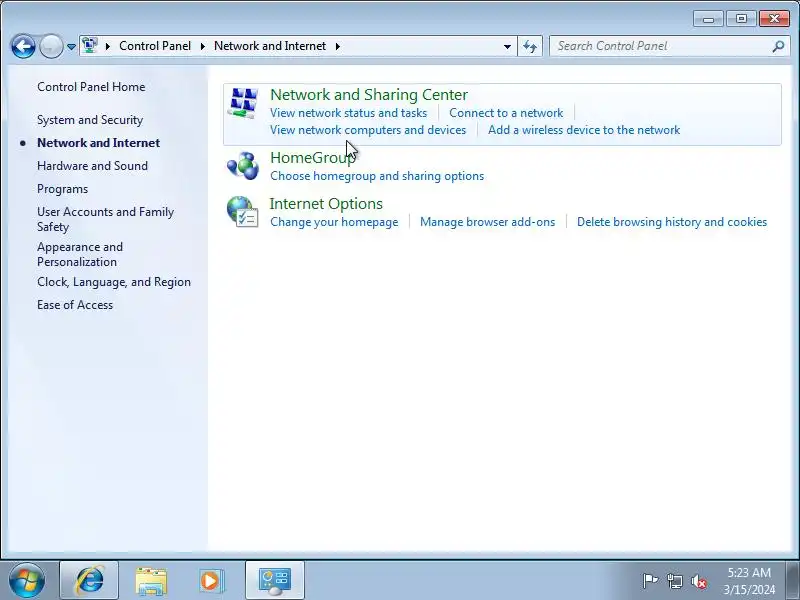800x600 pixels.
Task: Open the Internet Options globe icon
Action: [x=243, y=212]
